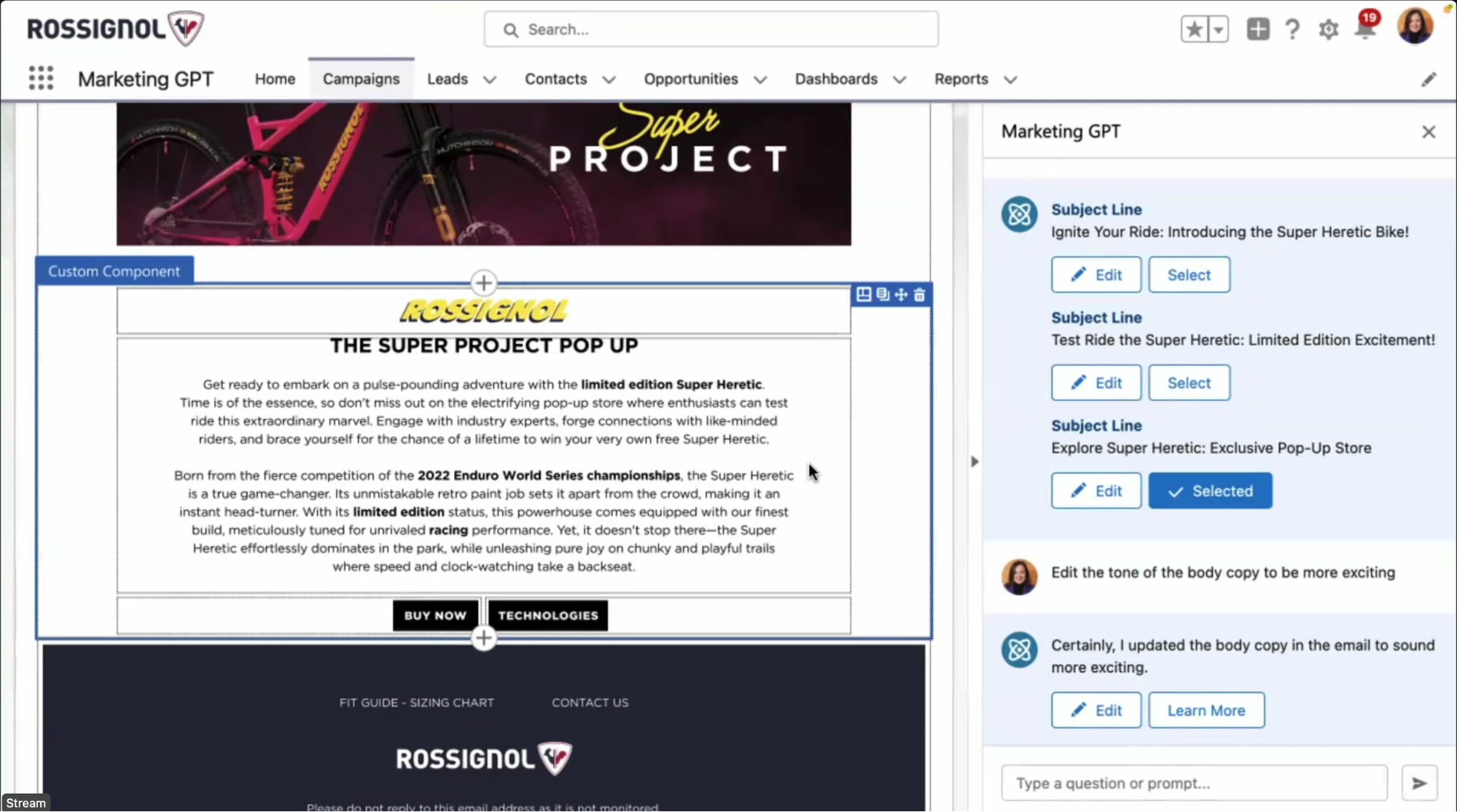Open the favorites list dropdown arrow
This screenshot has width=1457, height=812.
pyautogui.click(x=1218, y=29)
